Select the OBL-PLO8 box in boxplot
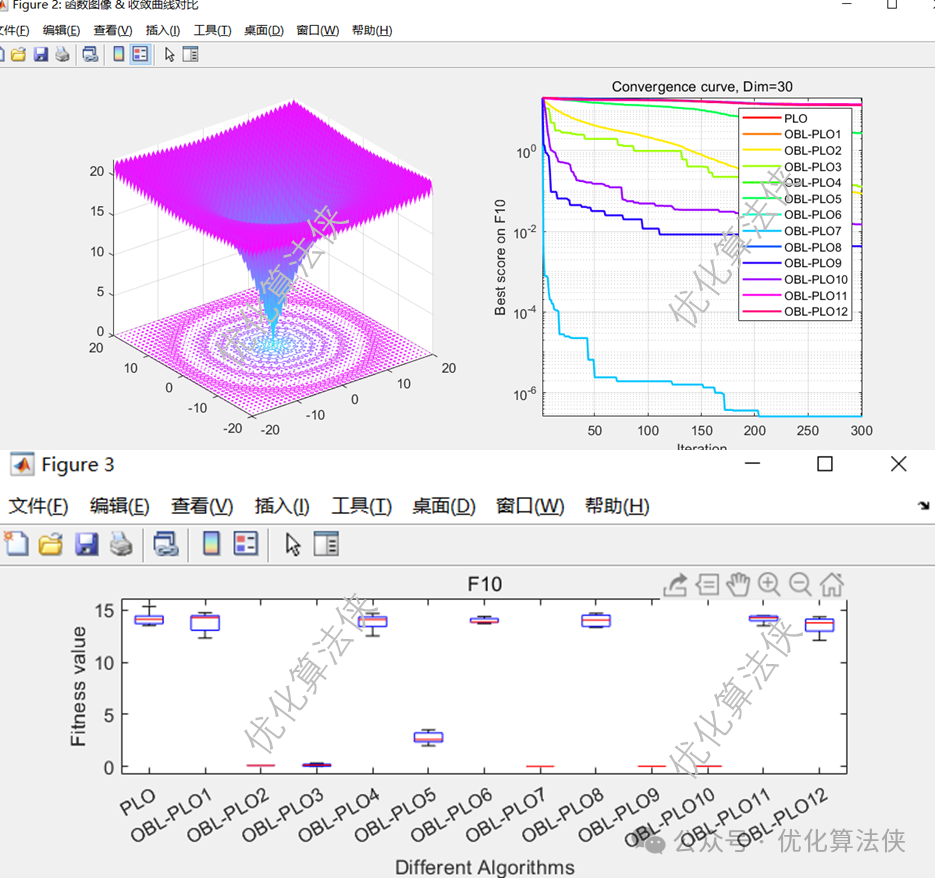The height and width of the screenshot is (878, 935). 596,620
